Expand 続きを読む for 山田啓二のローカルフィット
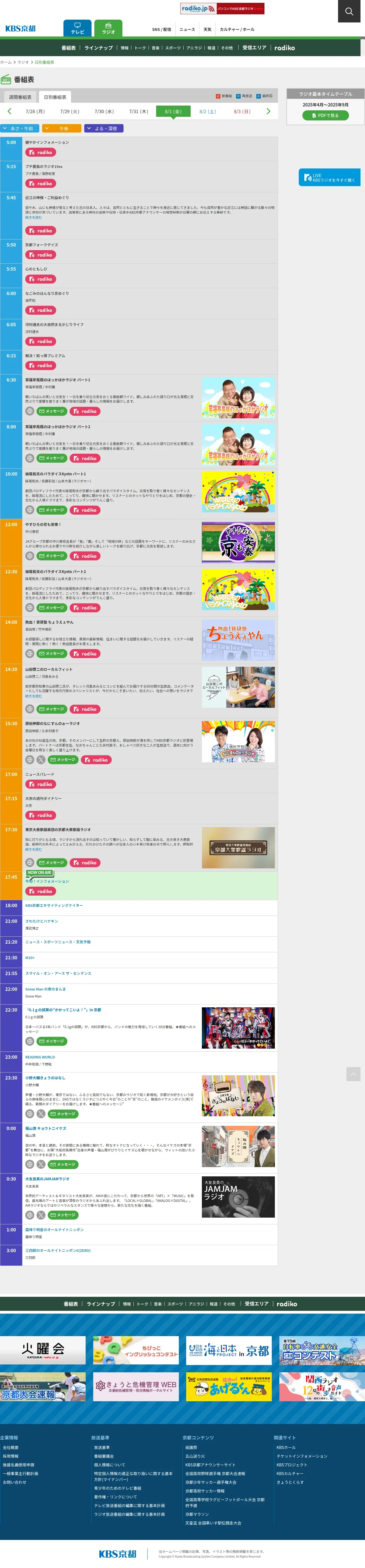Image resolution: width=365 pixels, height=1568 pixels. pos(33,696)
